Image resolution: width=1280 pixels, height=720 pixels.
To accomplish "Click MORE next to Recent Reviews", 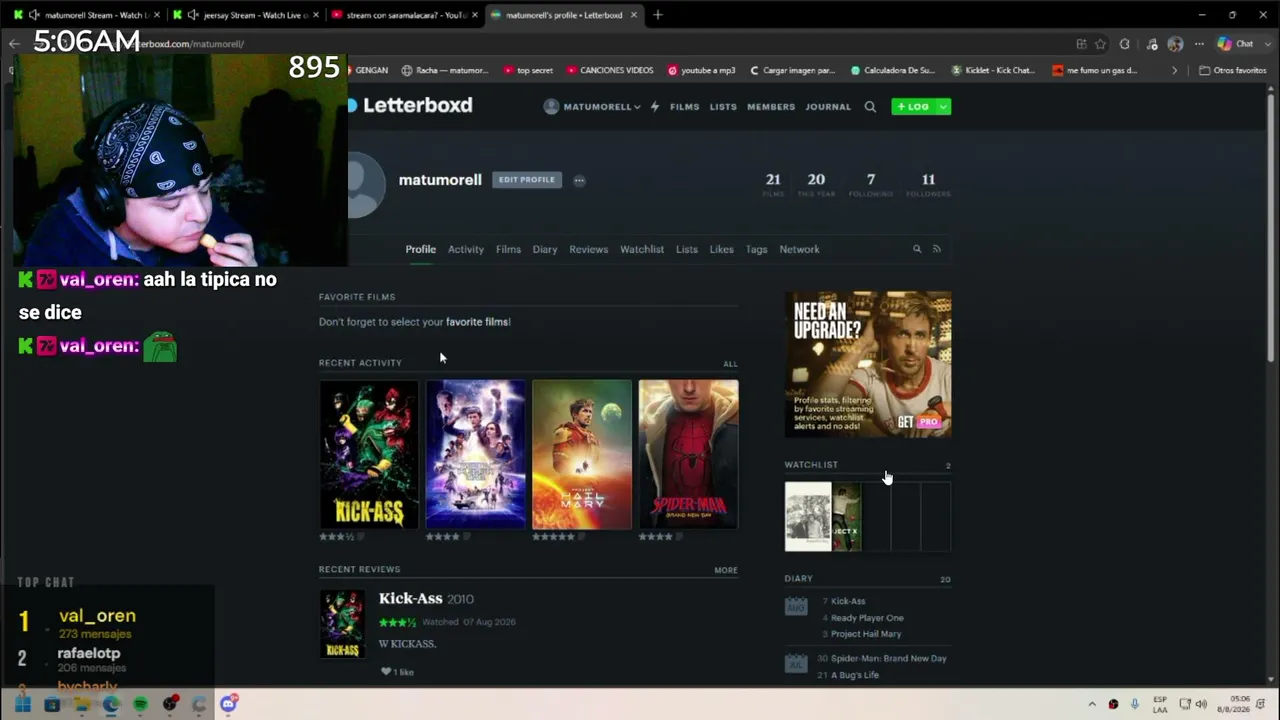I will (x=726, y=570).
